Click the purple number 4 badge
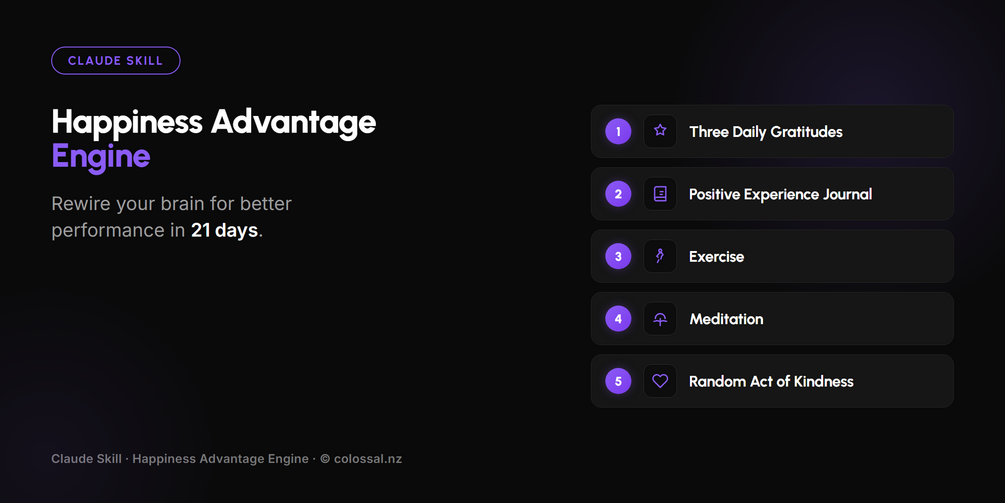The height and width of the screenshot is (503, 1005). coord(618,318)
